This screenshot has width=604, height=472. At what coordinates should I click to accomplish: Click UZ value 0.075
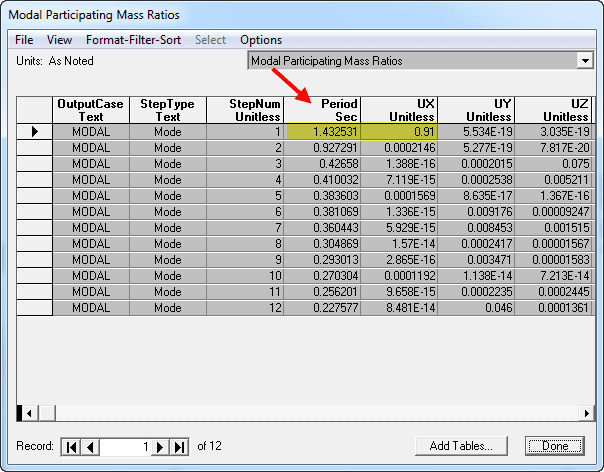(x=553, y=164)
